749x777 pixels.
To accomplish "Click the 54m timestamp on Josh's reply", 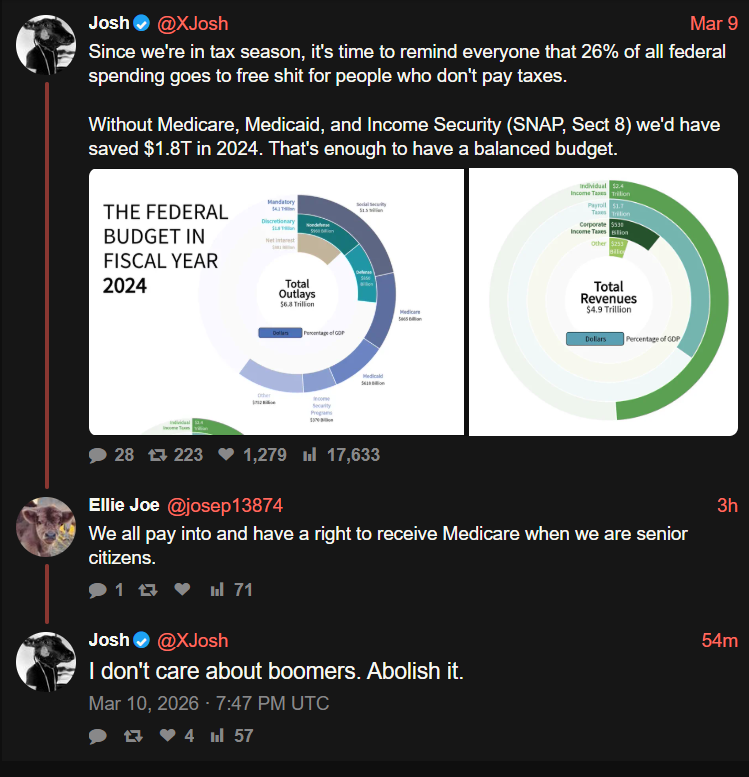I will pyautogui.click(x=719, y=641).
